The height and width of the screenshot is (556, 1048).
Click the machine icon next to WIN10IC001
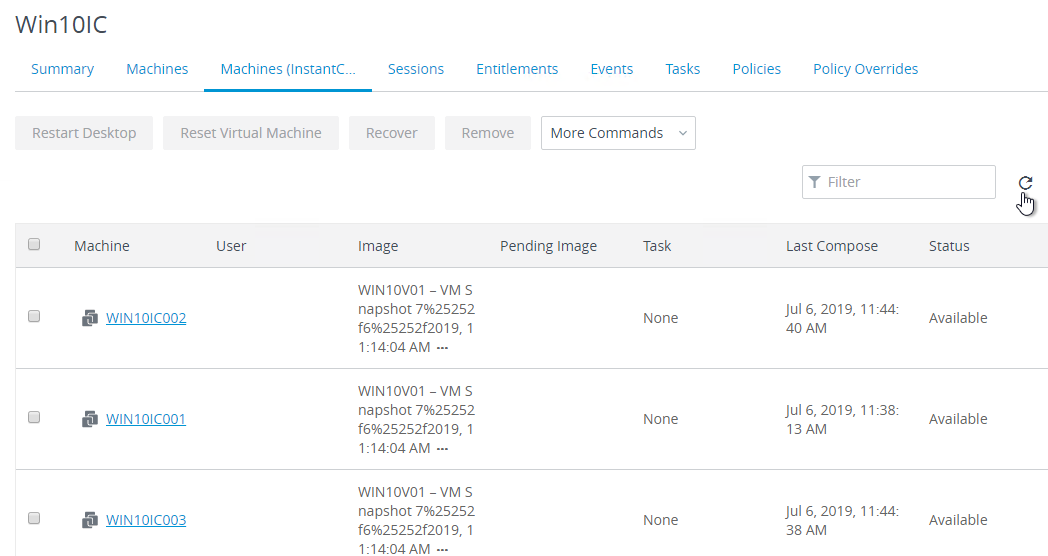click(90, 419)
